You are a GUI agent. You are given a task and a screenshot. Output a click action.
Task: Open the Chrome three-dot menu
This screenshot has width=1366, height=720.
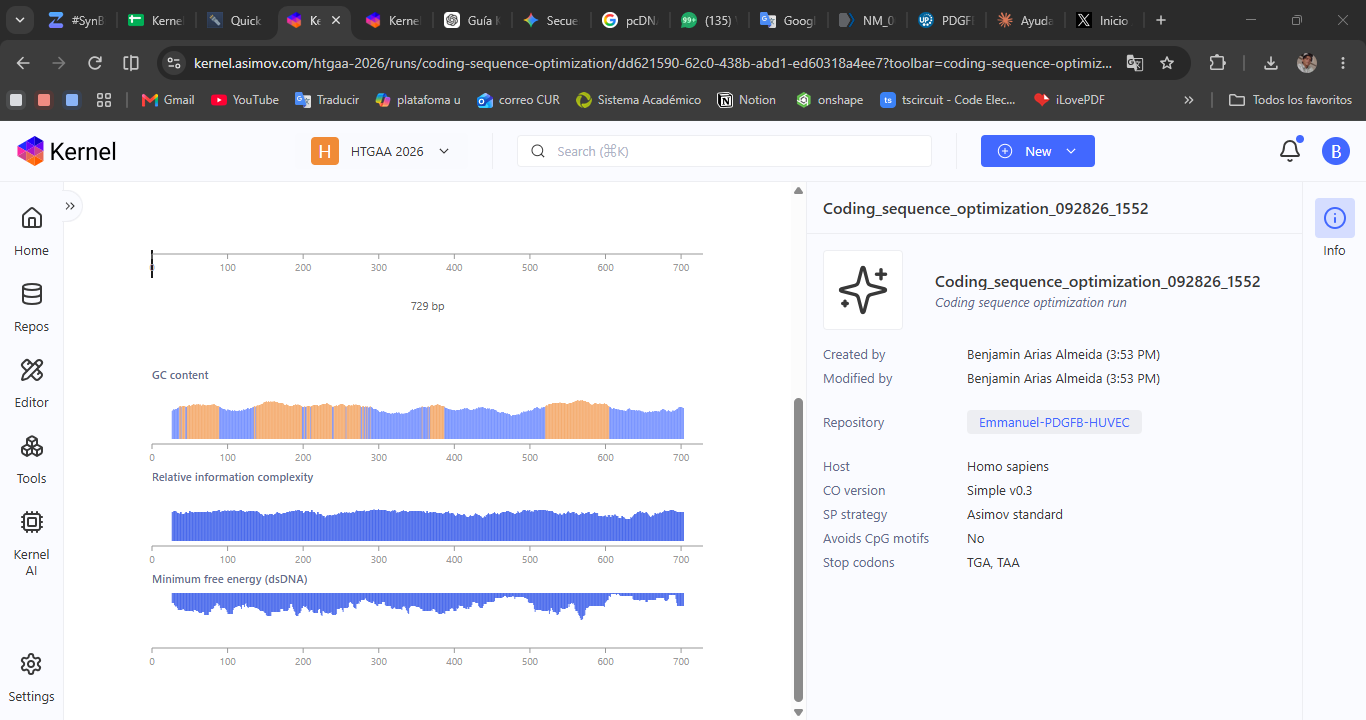pyautogui.click(x=1343, y=63)
